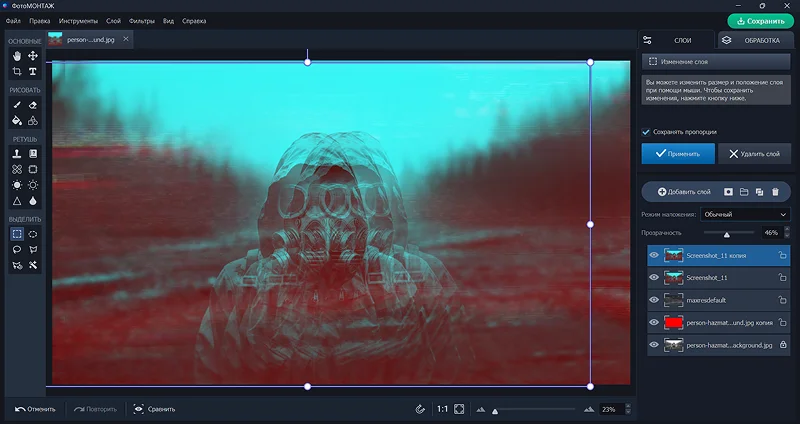The width and height of the screenshot is (800, 424).
Task: Open the Файл menu
Action: tap(13, 21)
